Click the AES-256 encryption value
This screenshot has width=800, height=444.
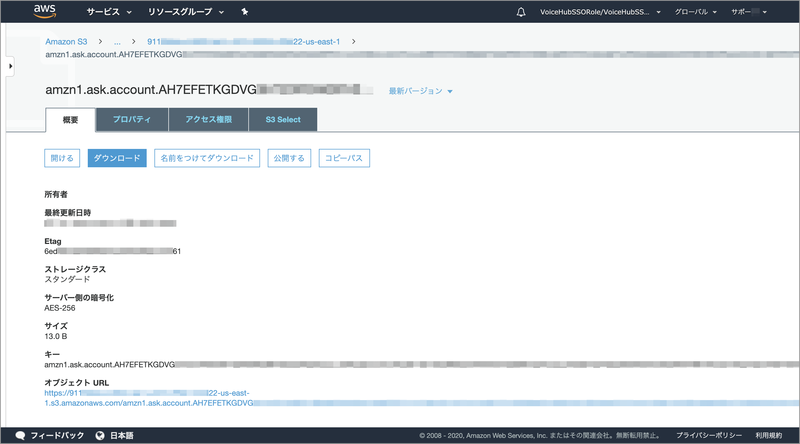pos(60,308)
